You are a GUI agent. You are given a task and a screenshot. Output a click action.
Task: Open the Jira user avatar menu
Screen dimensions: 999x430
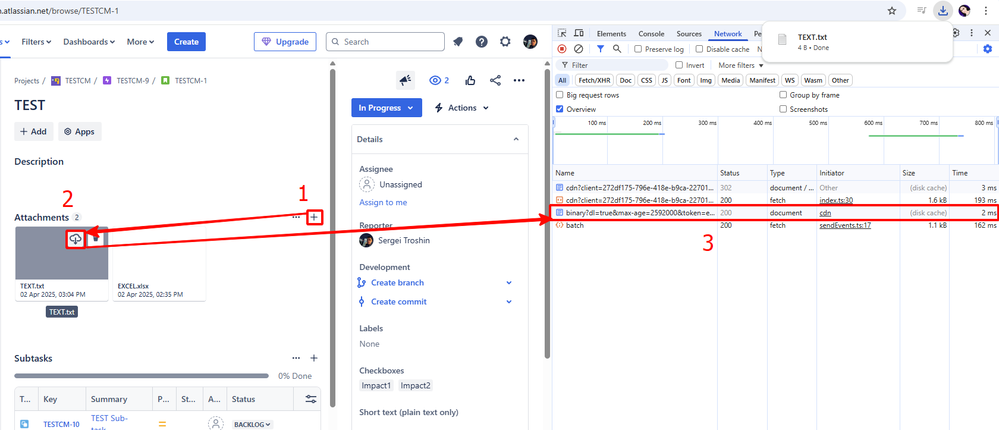[530, 41]
